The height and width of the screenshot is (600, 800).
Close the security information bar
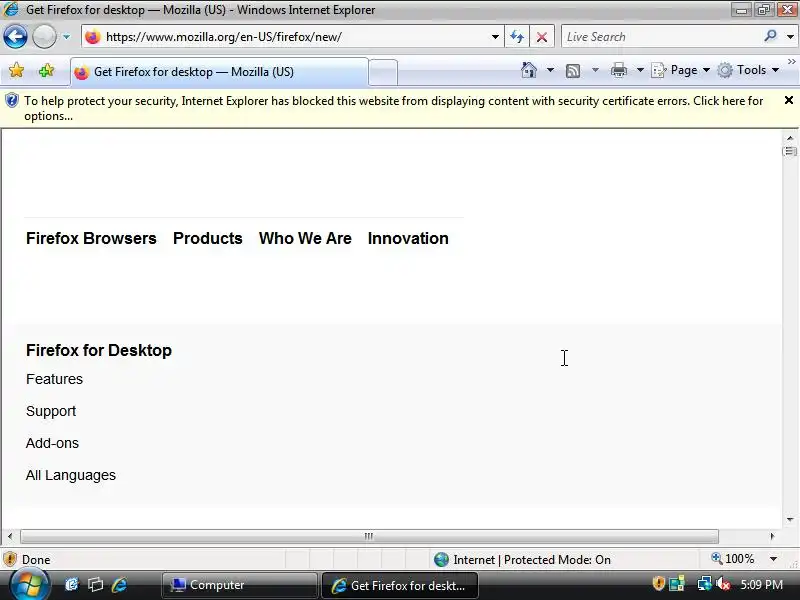tap(789, 101)
